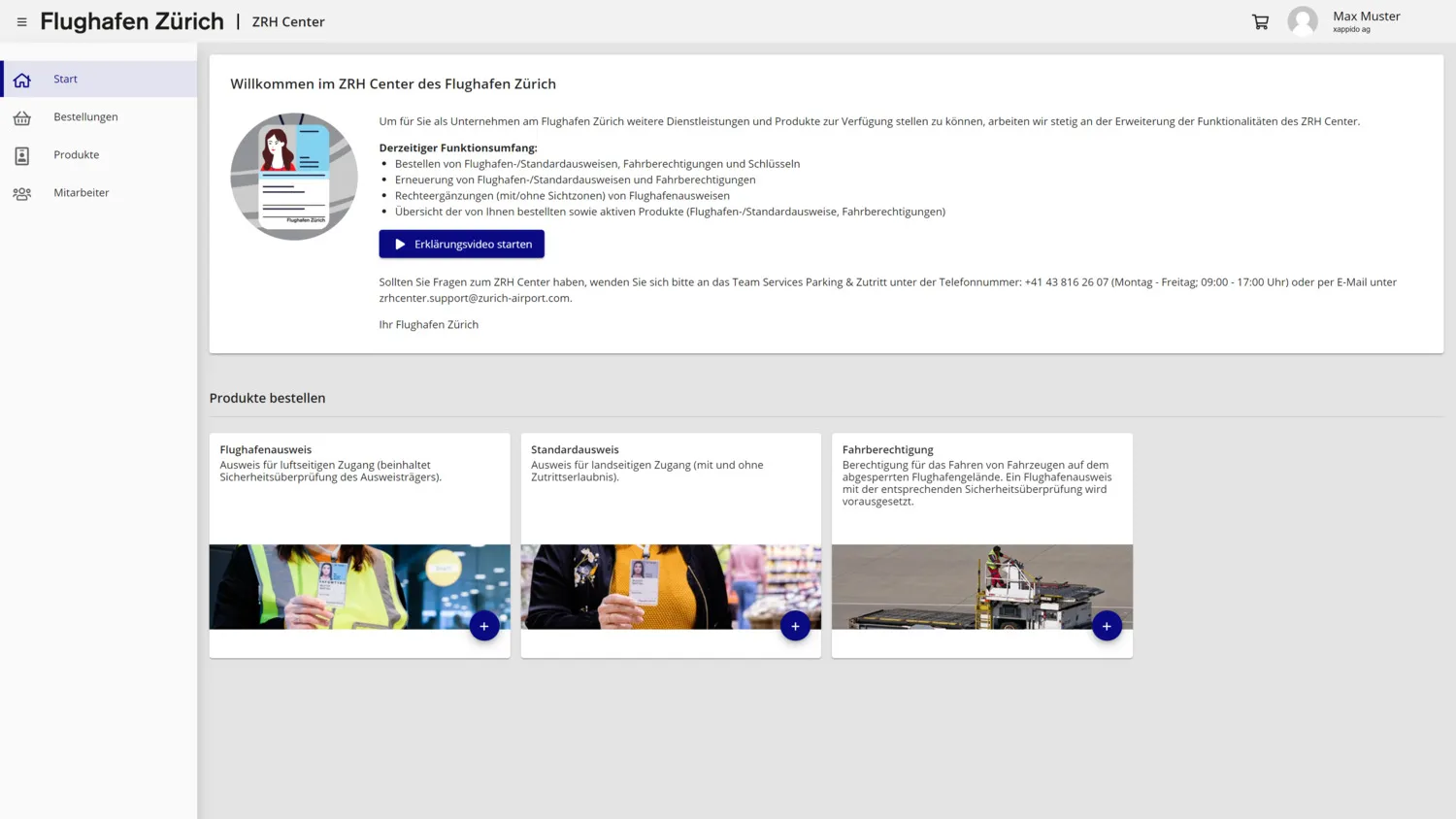Click the 'Bestellen von Flughafen-/Standardausweisen' bullet

[x=598, y=164]
